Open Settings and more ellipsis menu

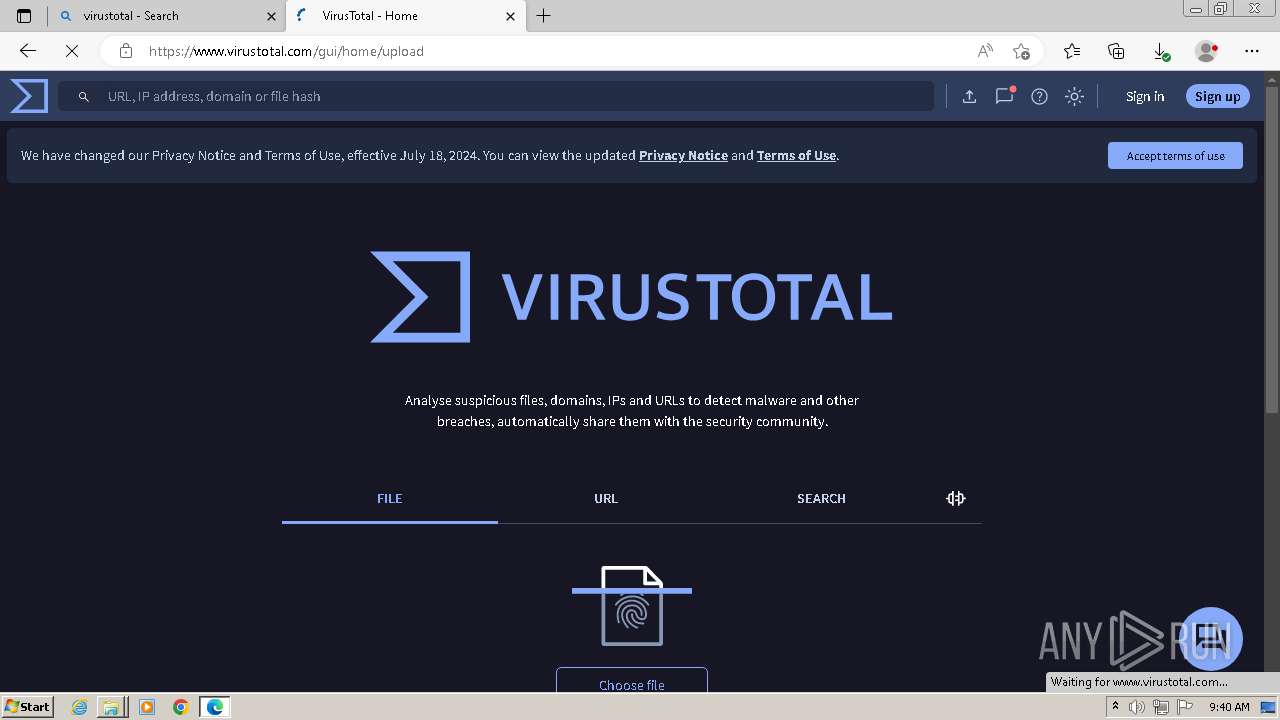pyautogui.click(x=1252, y=51)
